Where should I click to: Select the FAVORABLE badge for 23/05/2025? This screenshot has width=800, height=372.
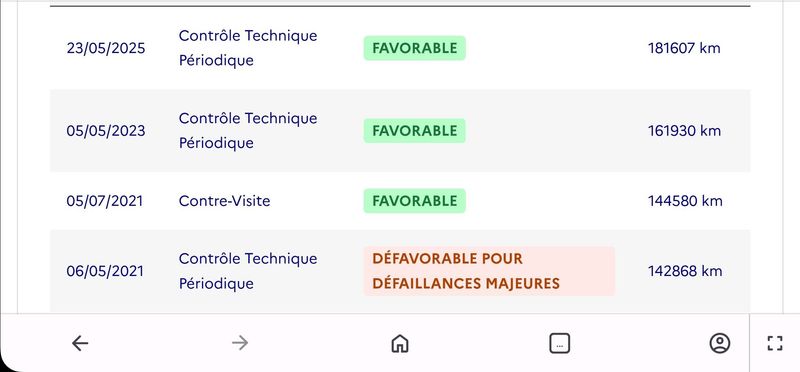[414, 48]
